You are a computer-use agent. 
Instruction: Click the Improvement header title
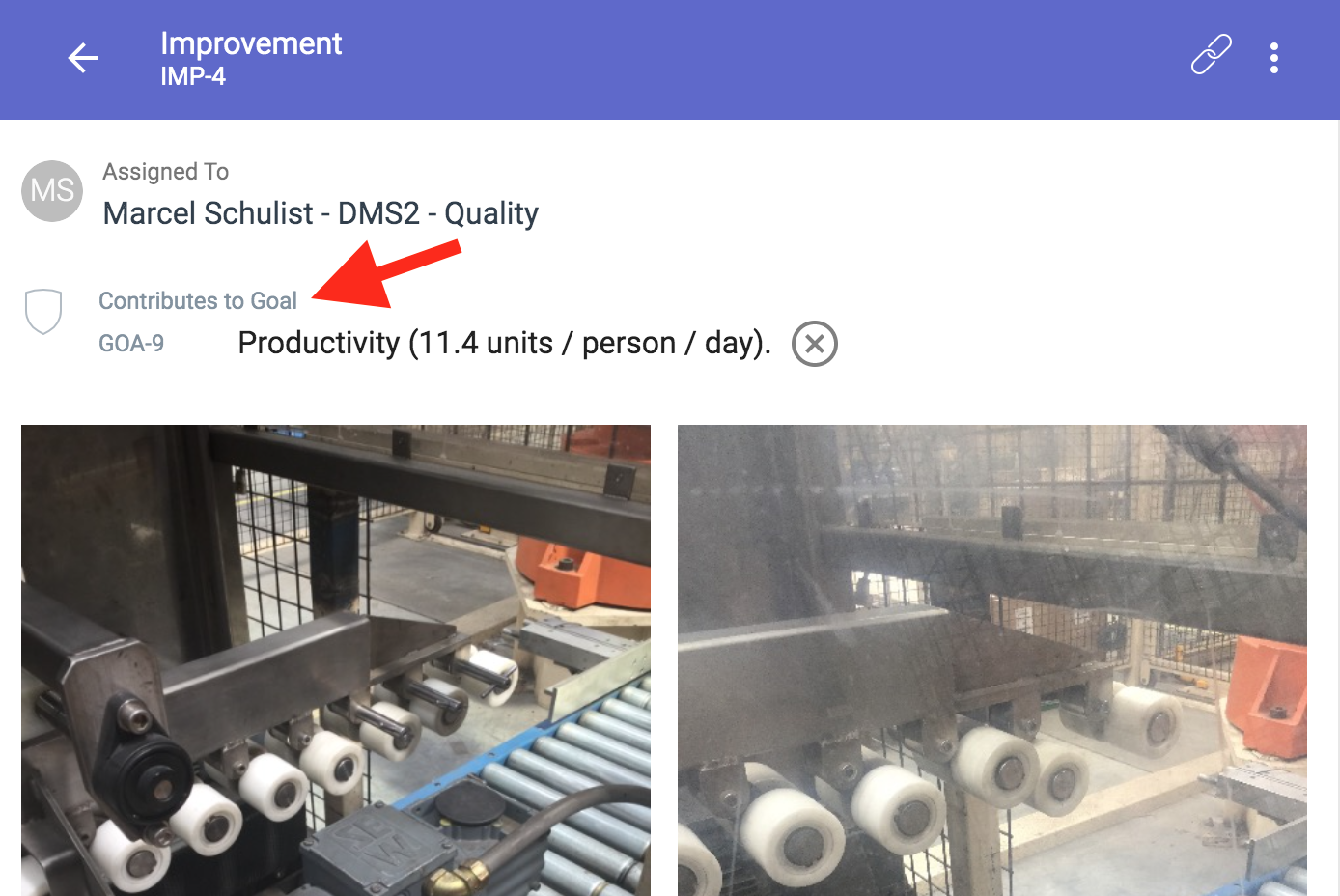tap(251, 43)
